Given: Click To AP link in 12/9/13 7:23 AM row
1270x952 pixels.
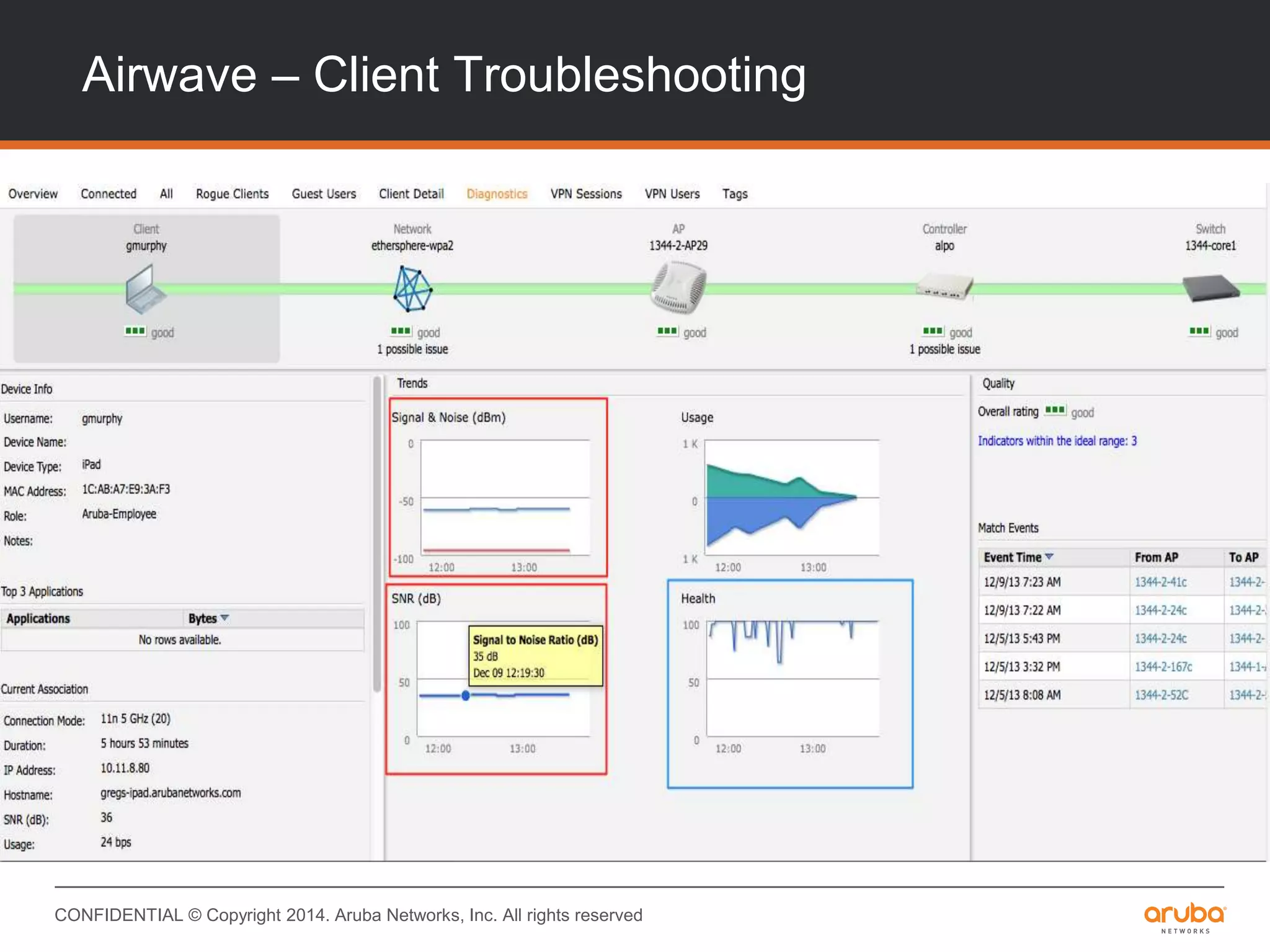Looking at the screenshot, I should coord(1247,582).
